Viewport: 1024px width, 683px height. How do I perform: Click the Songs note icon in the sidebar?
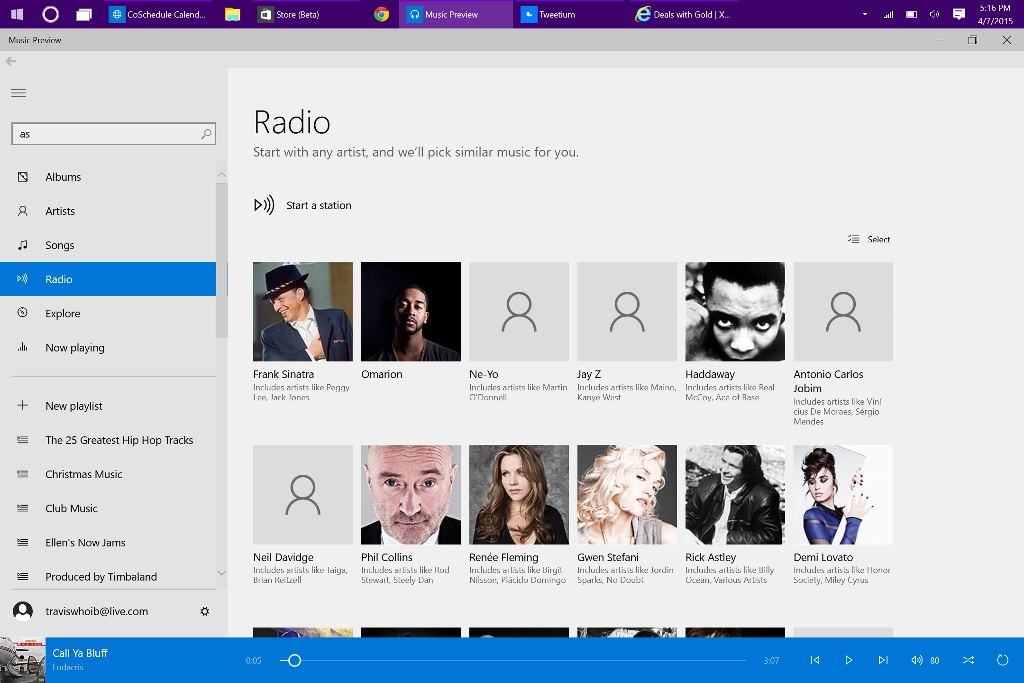(23, 245)
